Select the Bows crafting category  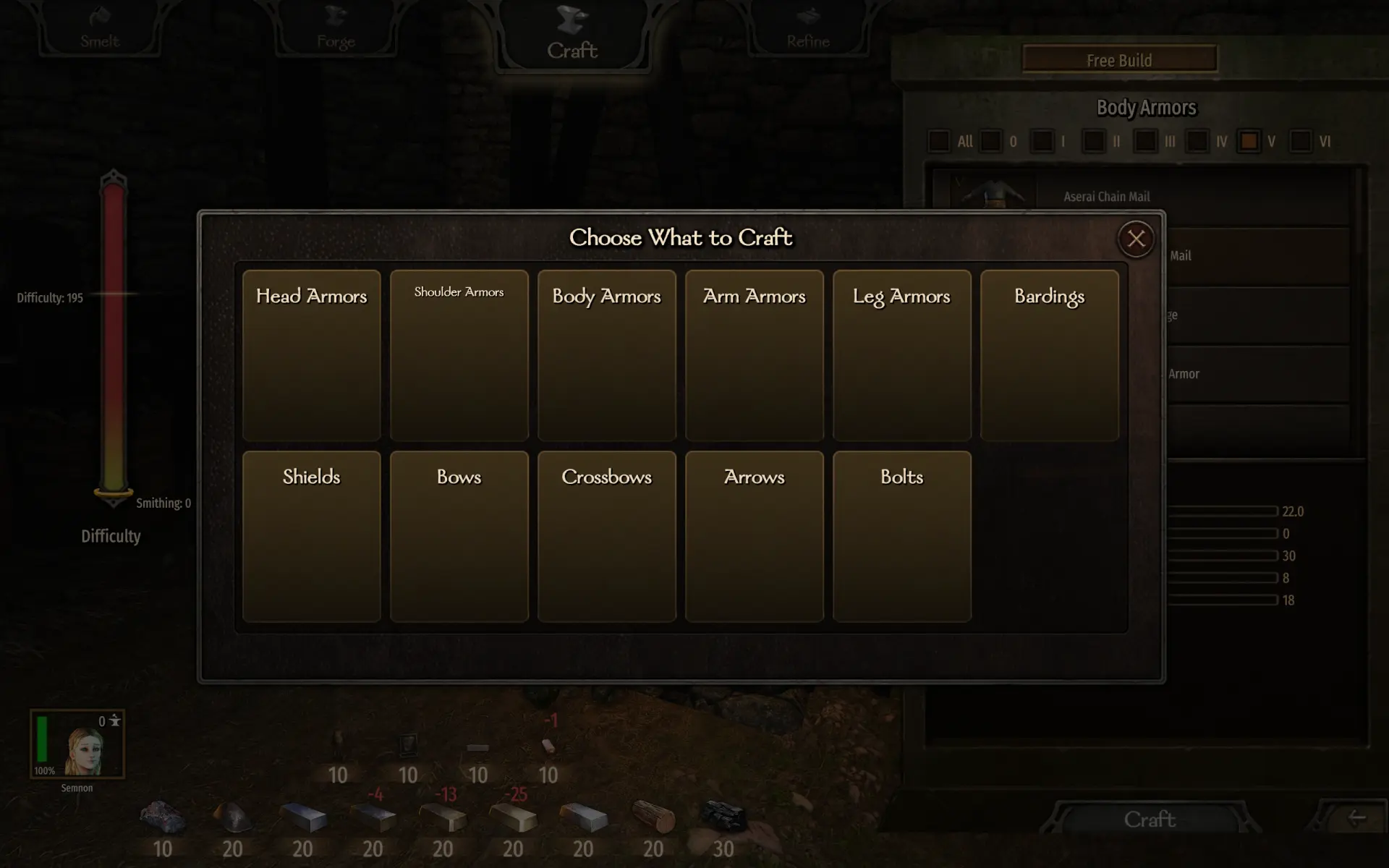[459, 536]
